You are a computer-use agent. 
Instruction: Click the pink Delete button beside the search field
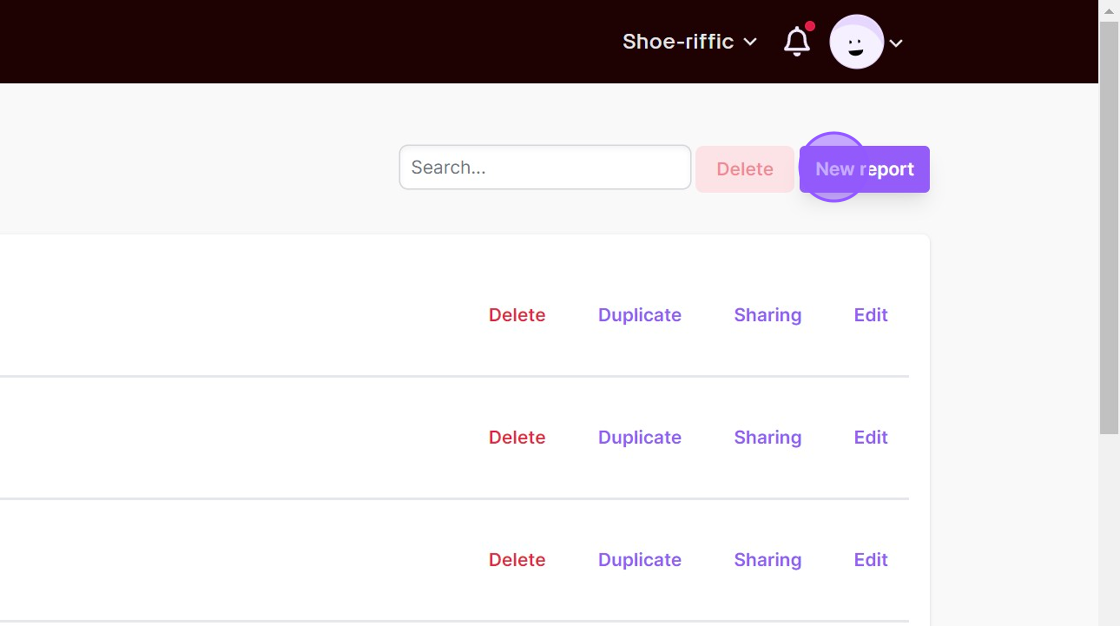(745, 169)
